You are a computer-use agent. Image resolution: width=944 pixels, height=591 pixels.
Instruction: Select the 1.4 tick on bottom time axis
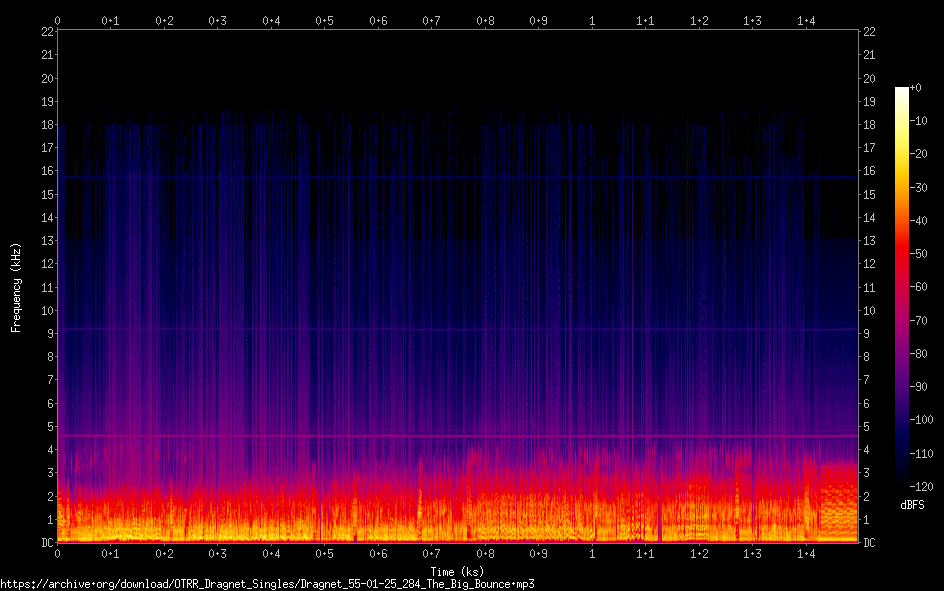[806, 553]
